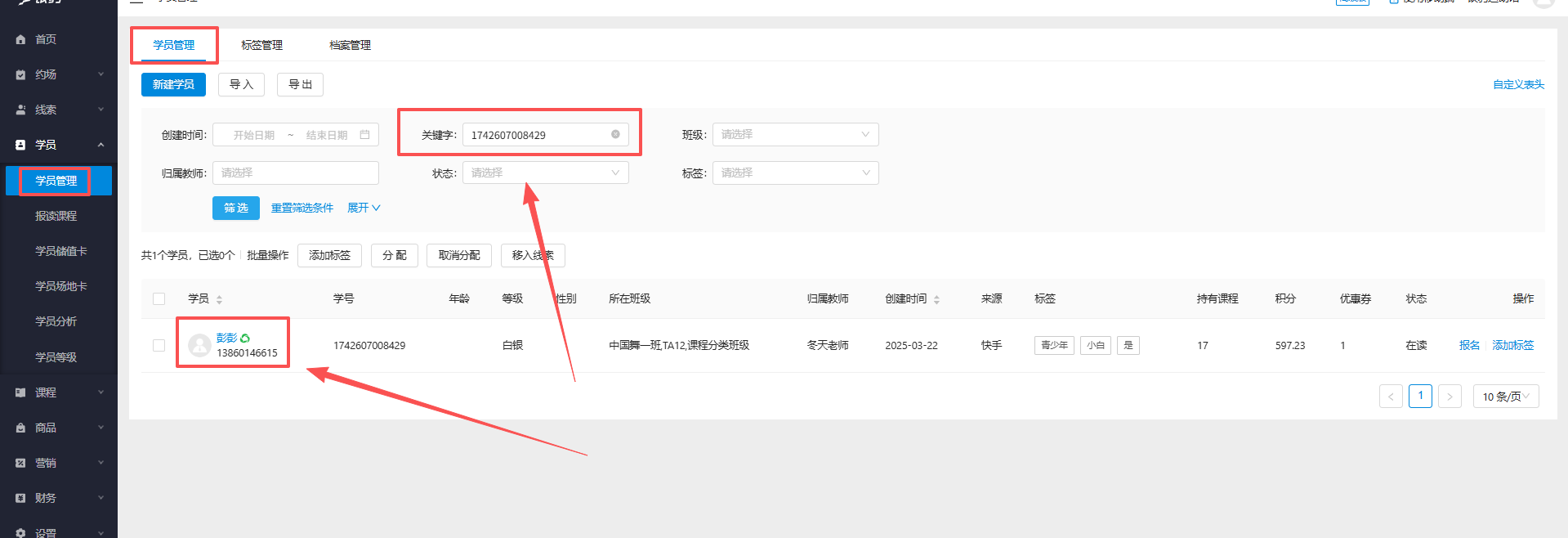Open 报读课程 in sidebar
This screenshot has width=1568, height=538.
56,216
